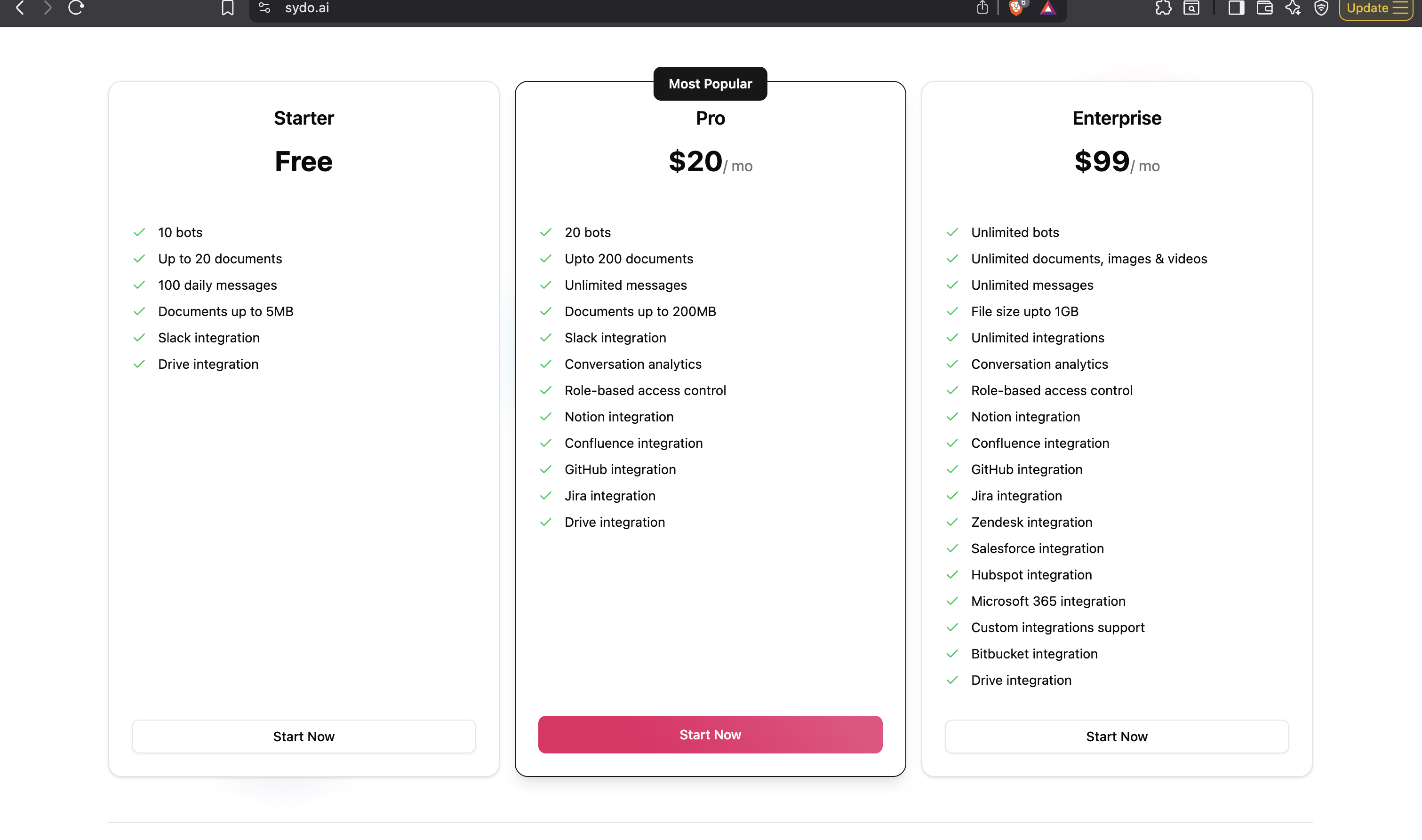Viewport: 1422px width, 840px height.
Task: Open the Leo AI sparkle icon
Action: click(x=1293, y=8)
